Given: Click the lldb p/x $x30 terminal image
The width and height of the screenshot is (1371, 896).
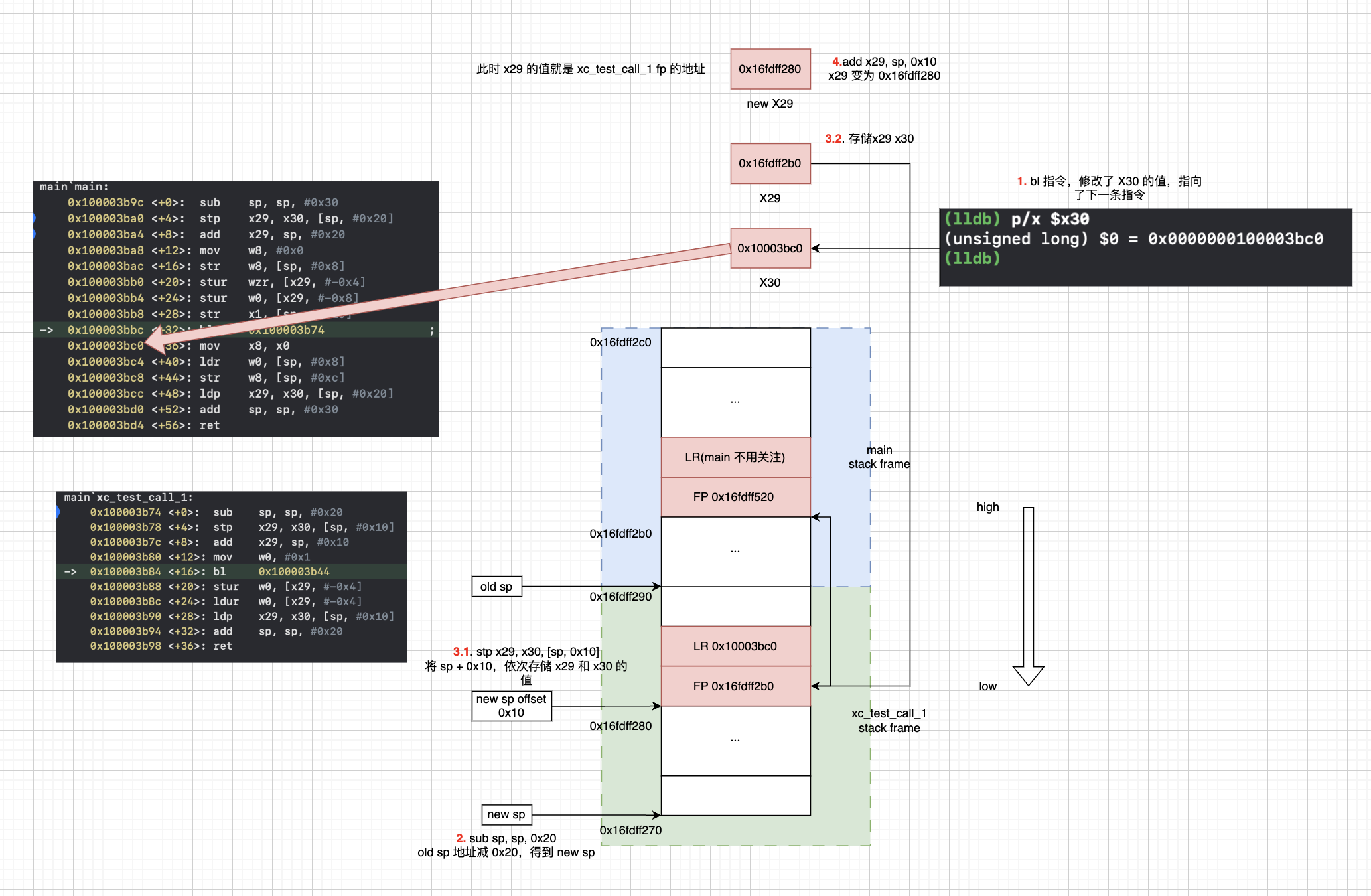Looking at the screenshot, I should [1145, 248].
